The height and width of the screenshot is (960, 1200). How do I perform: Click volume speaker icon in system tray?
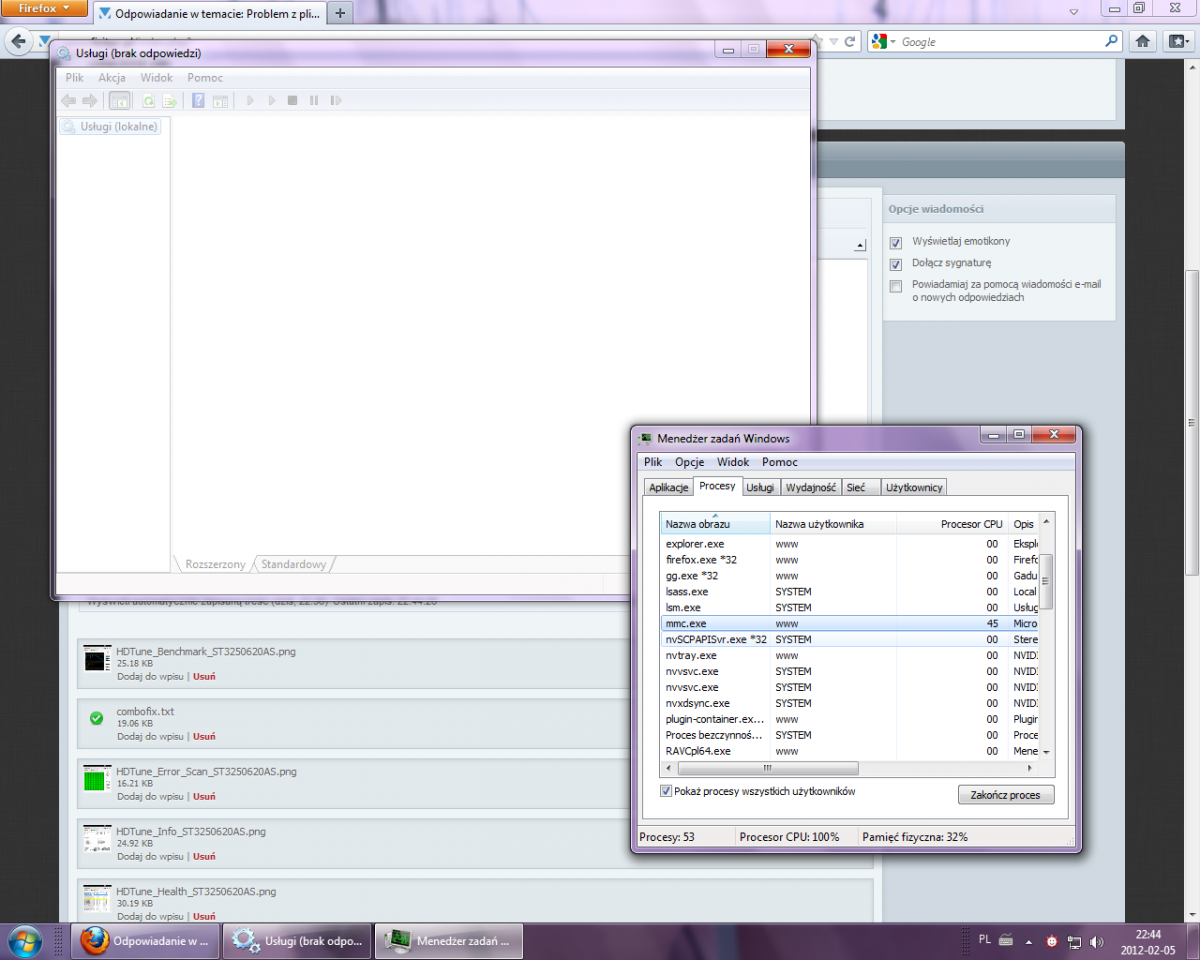pyautogui.click(x=1097, y=941)
